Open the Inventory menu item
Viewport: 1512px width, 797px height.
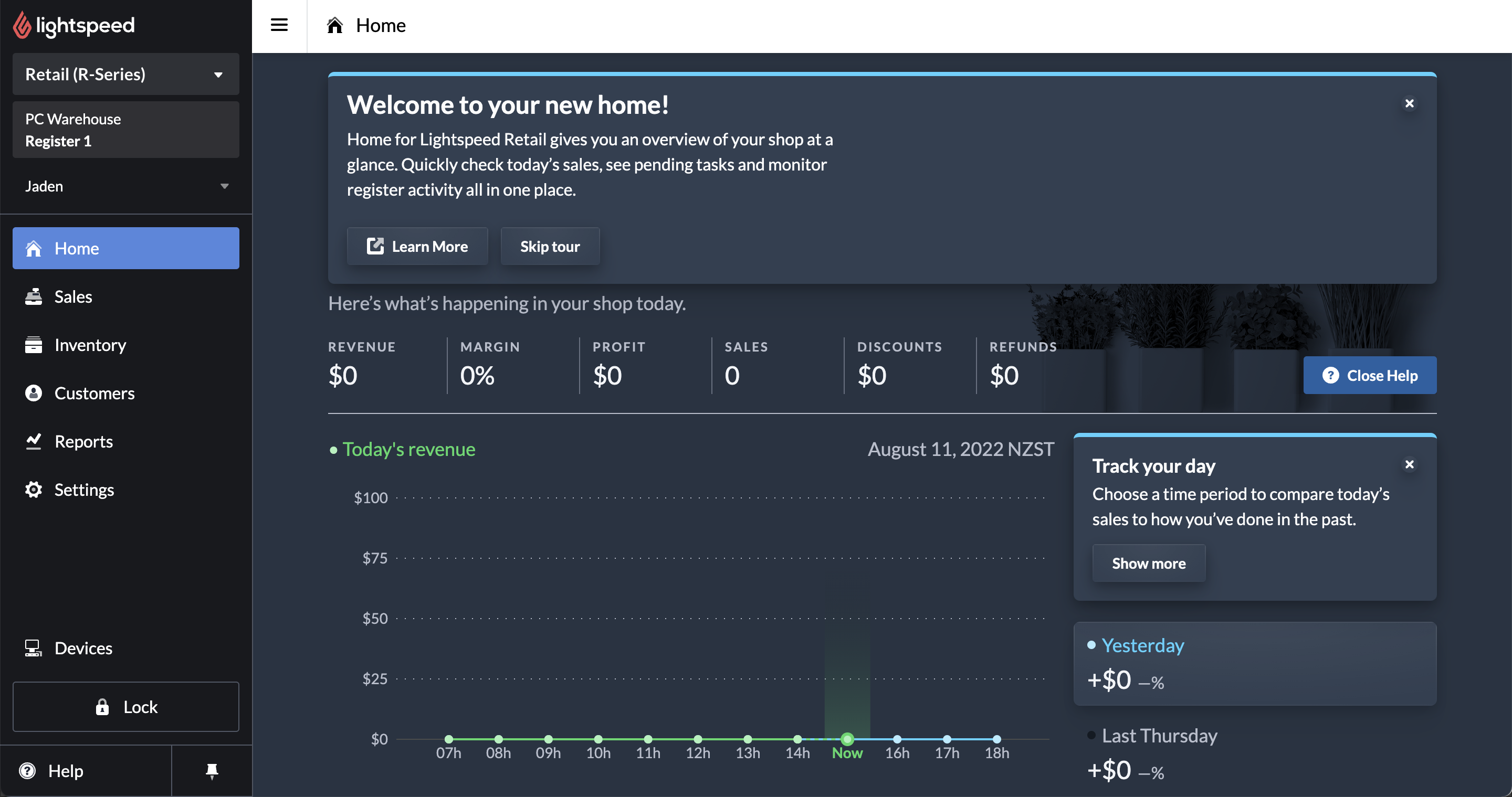pos(125,345)
